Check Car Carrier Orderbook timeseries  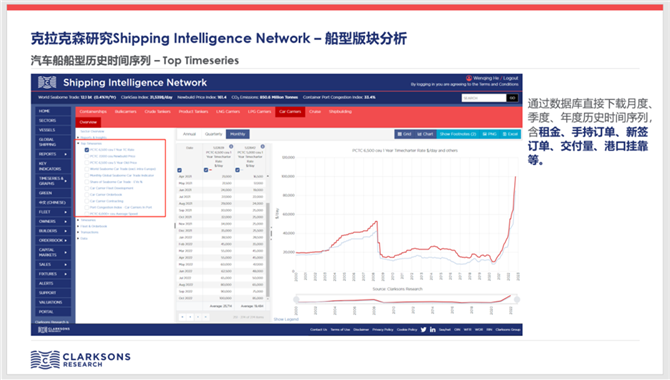point(87,194)
